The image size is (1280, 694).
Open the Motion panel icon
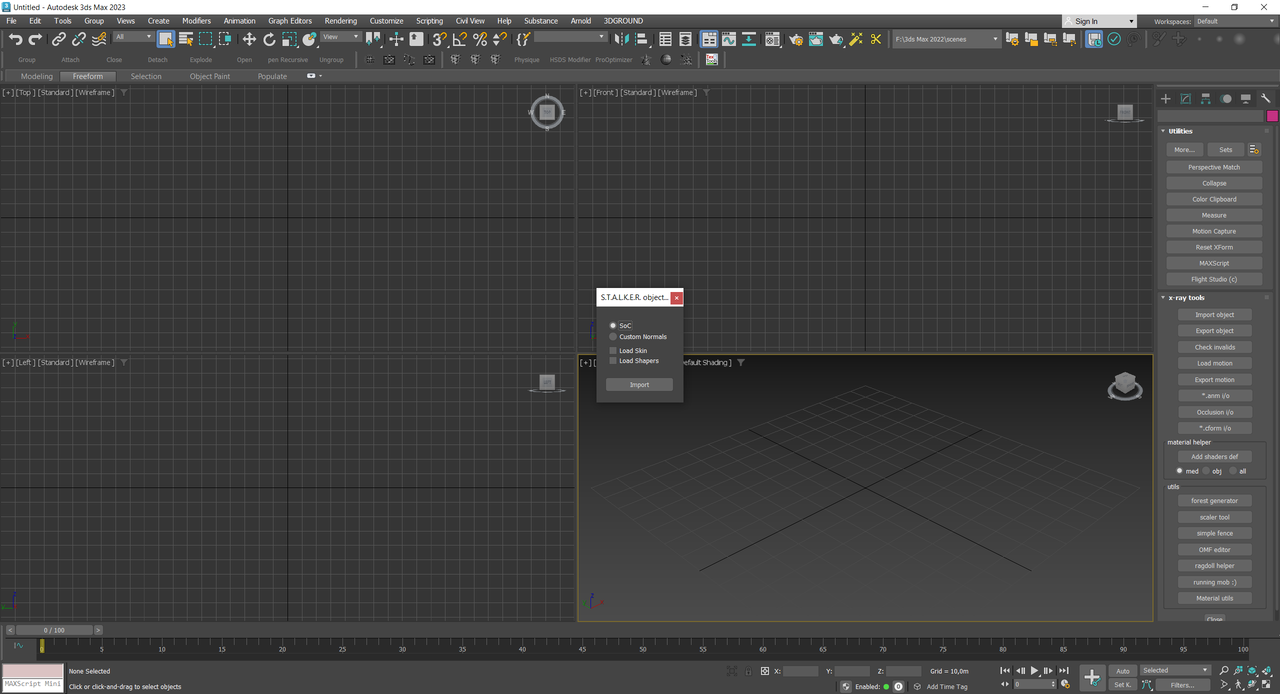[x=1226, y=98]
